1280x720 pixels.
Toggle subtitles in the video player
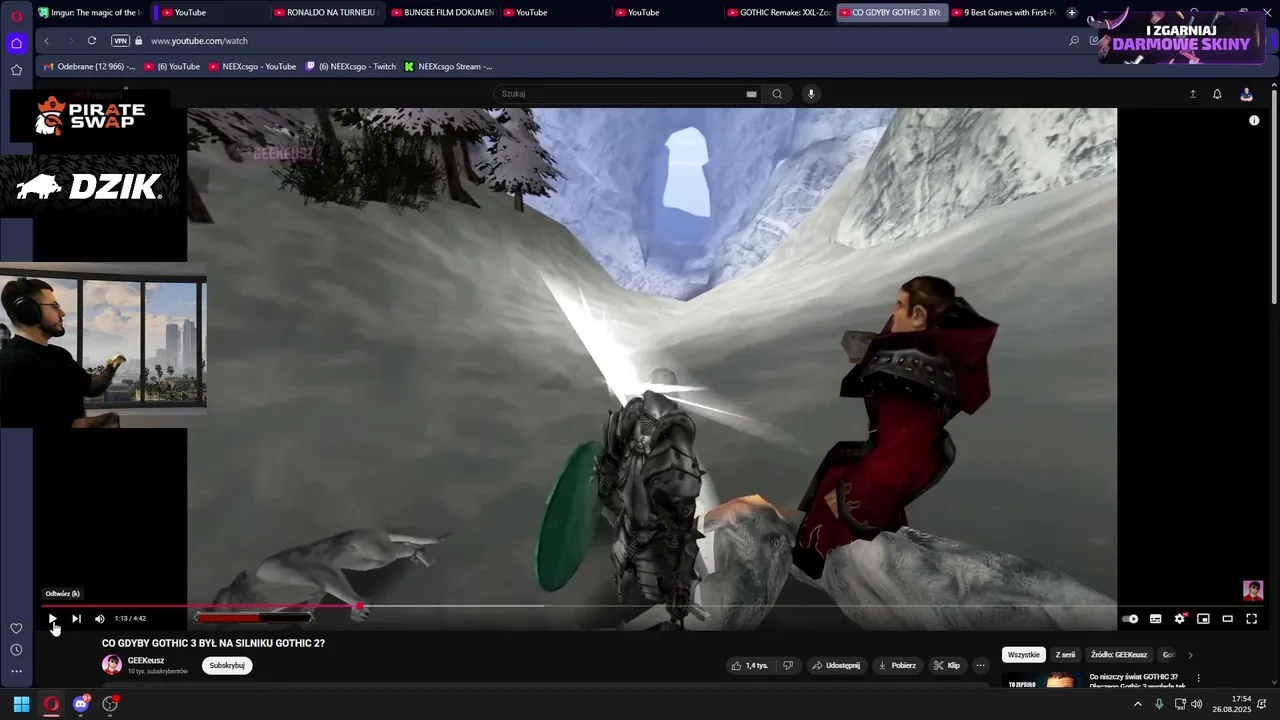click(1155, 618)
